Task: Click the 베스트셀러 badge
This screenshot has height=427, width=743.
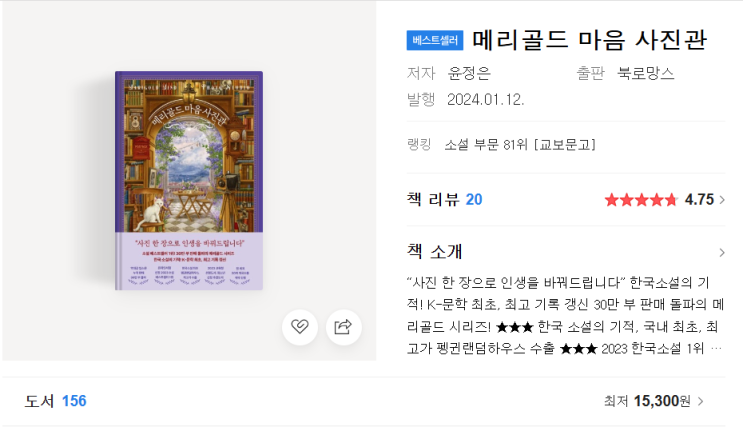Action: pyautogui.click(x=435, y=40)
